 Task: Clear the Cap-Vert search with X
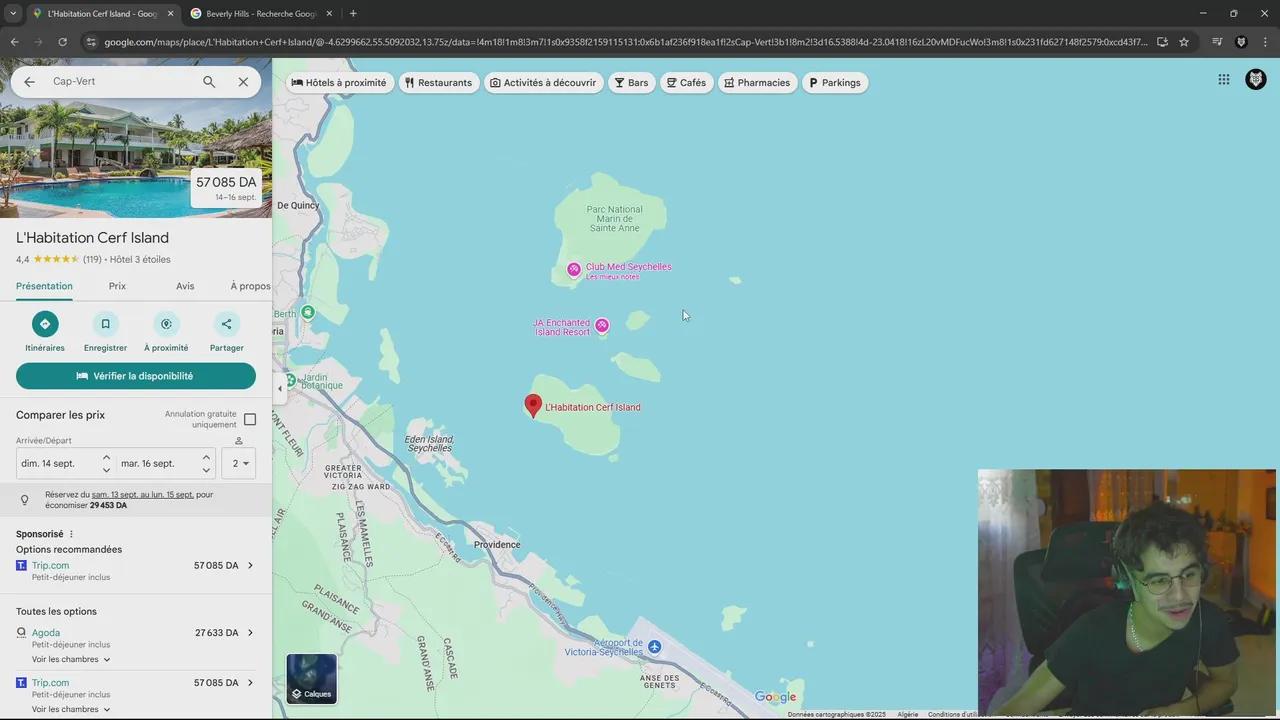tap(243, 82)
